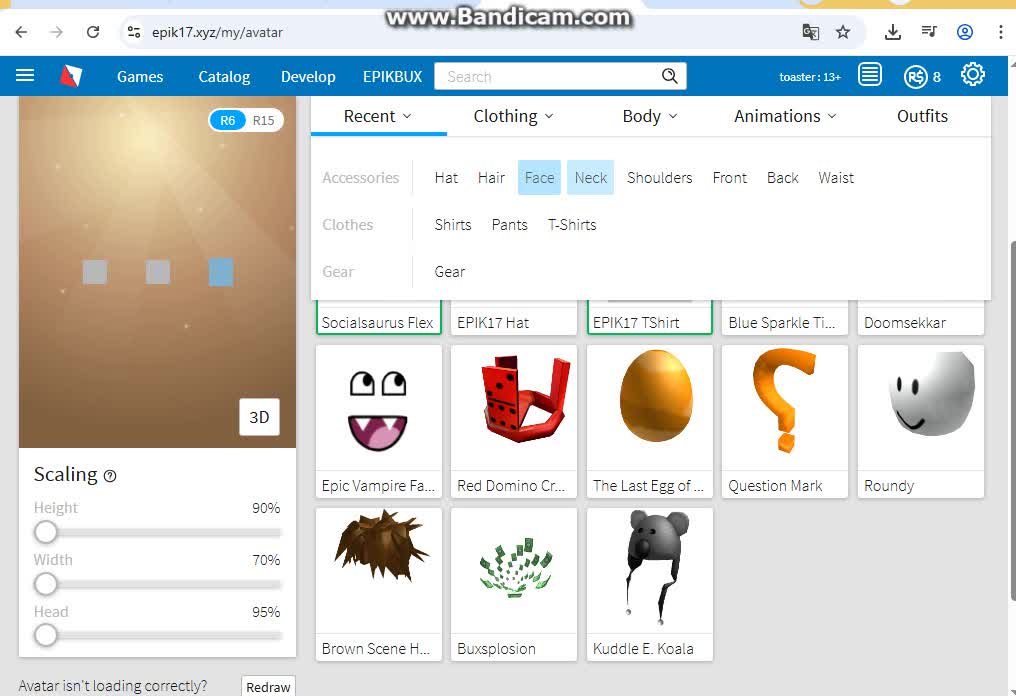Open the settings gear icon
This screenshot has width=1016, height=696.
[x=972, y=75]
